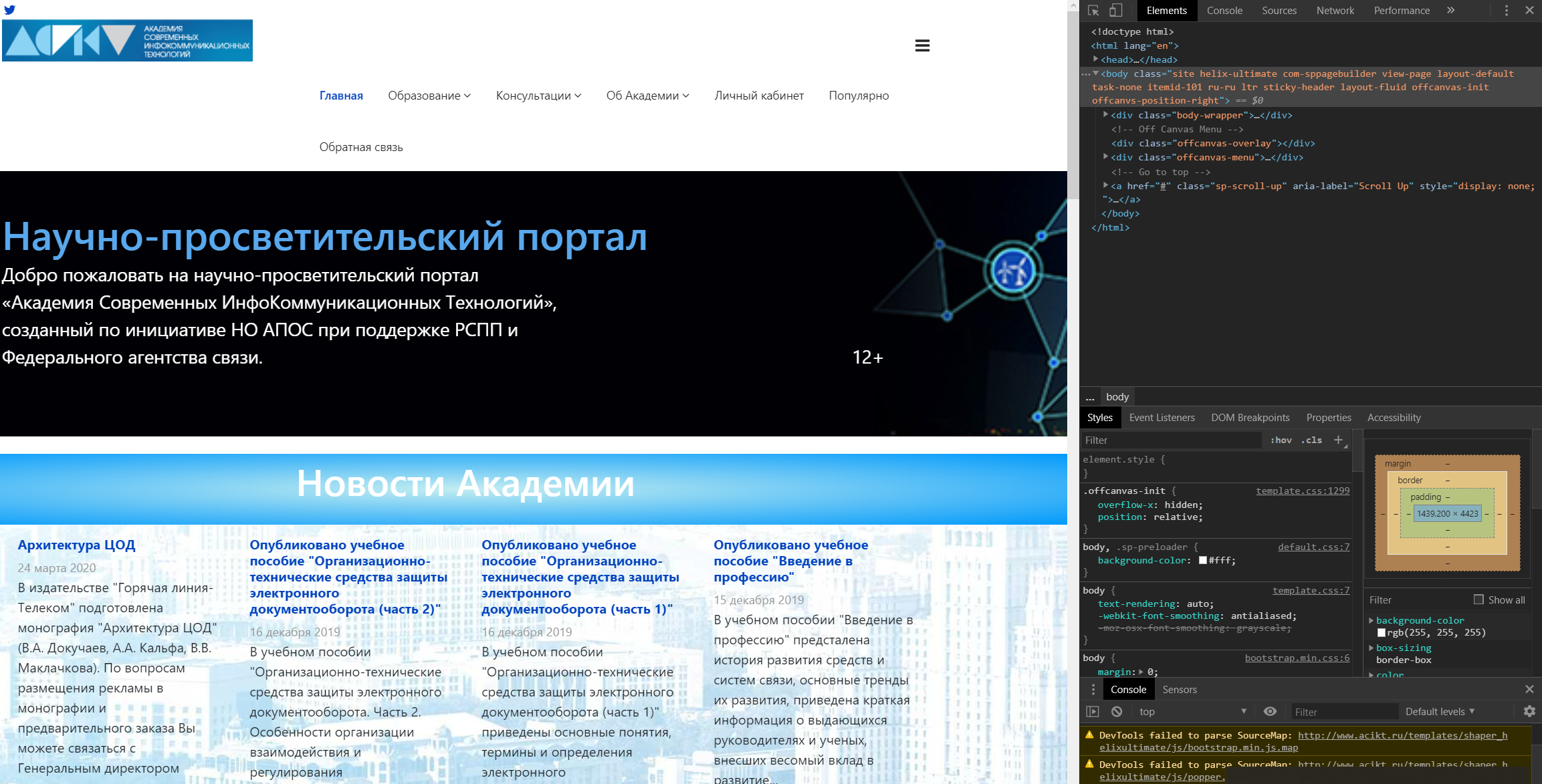The image size is (1542, 784).
Task: Select the Styles pane tab
Action: click(1100, 418)
